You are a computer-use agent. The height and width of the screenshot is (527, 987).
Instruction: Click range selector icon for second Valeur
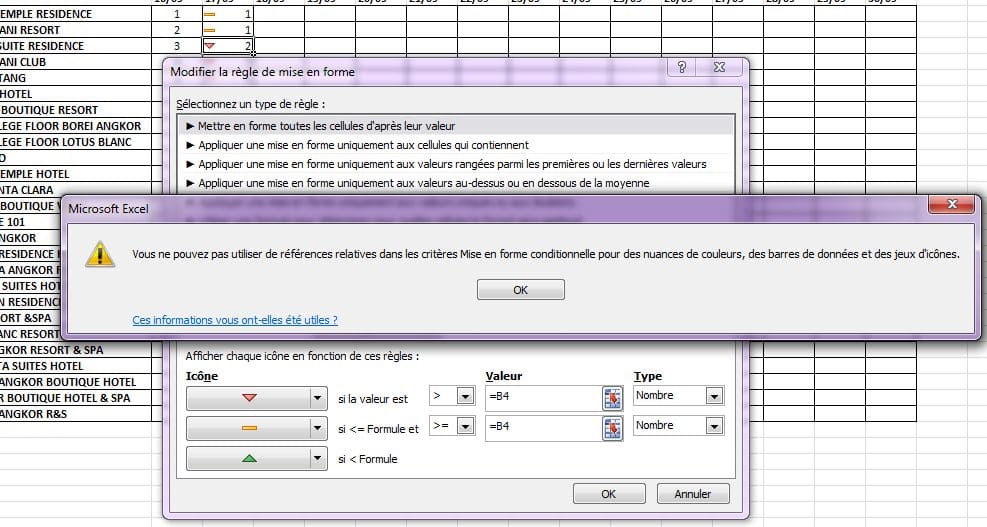[612, 428]
